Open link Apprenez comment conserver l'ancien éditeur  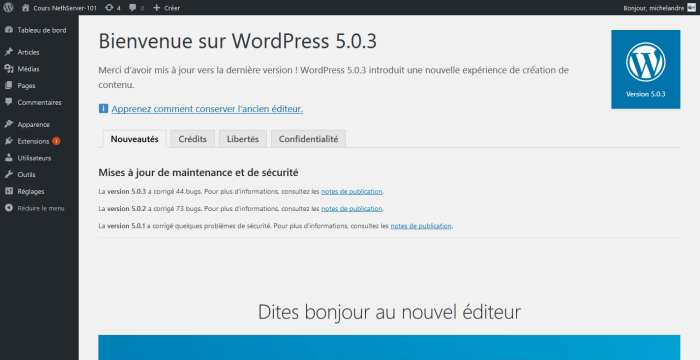click(207, 109)
